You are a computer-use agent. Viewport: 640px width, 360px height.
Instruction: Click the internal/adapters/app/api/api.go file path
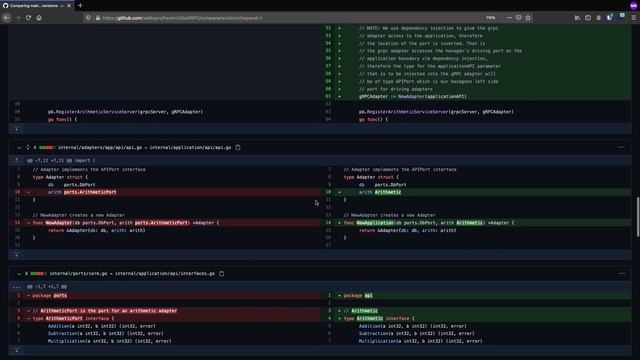tap(100, 147)
